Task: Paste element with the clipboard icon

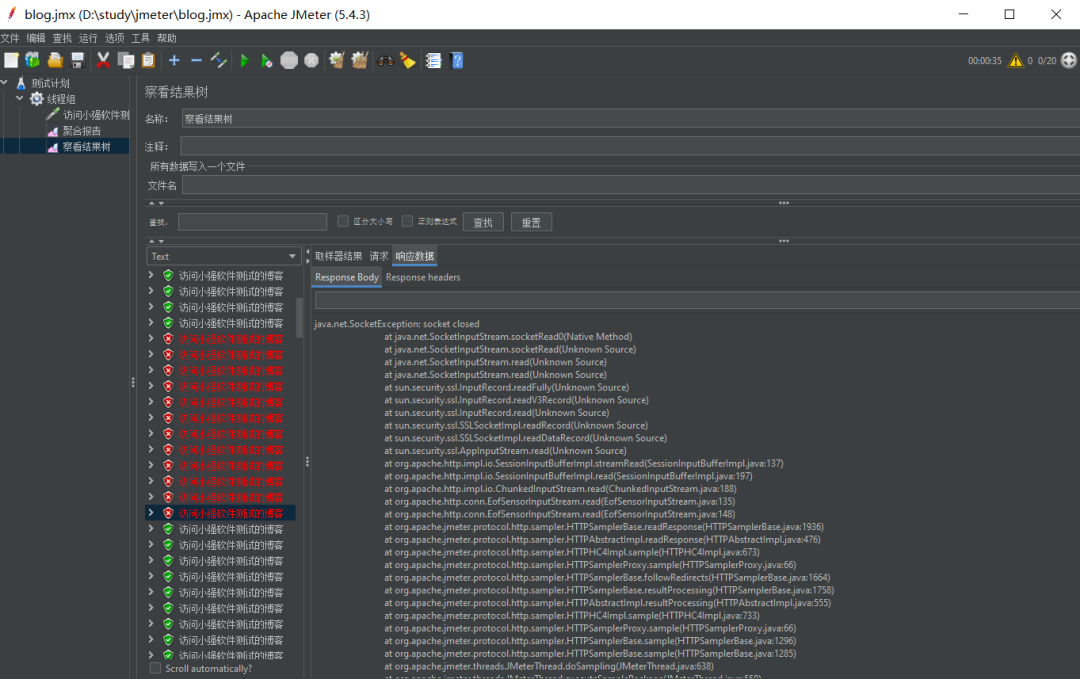Action: pos(148,61)
